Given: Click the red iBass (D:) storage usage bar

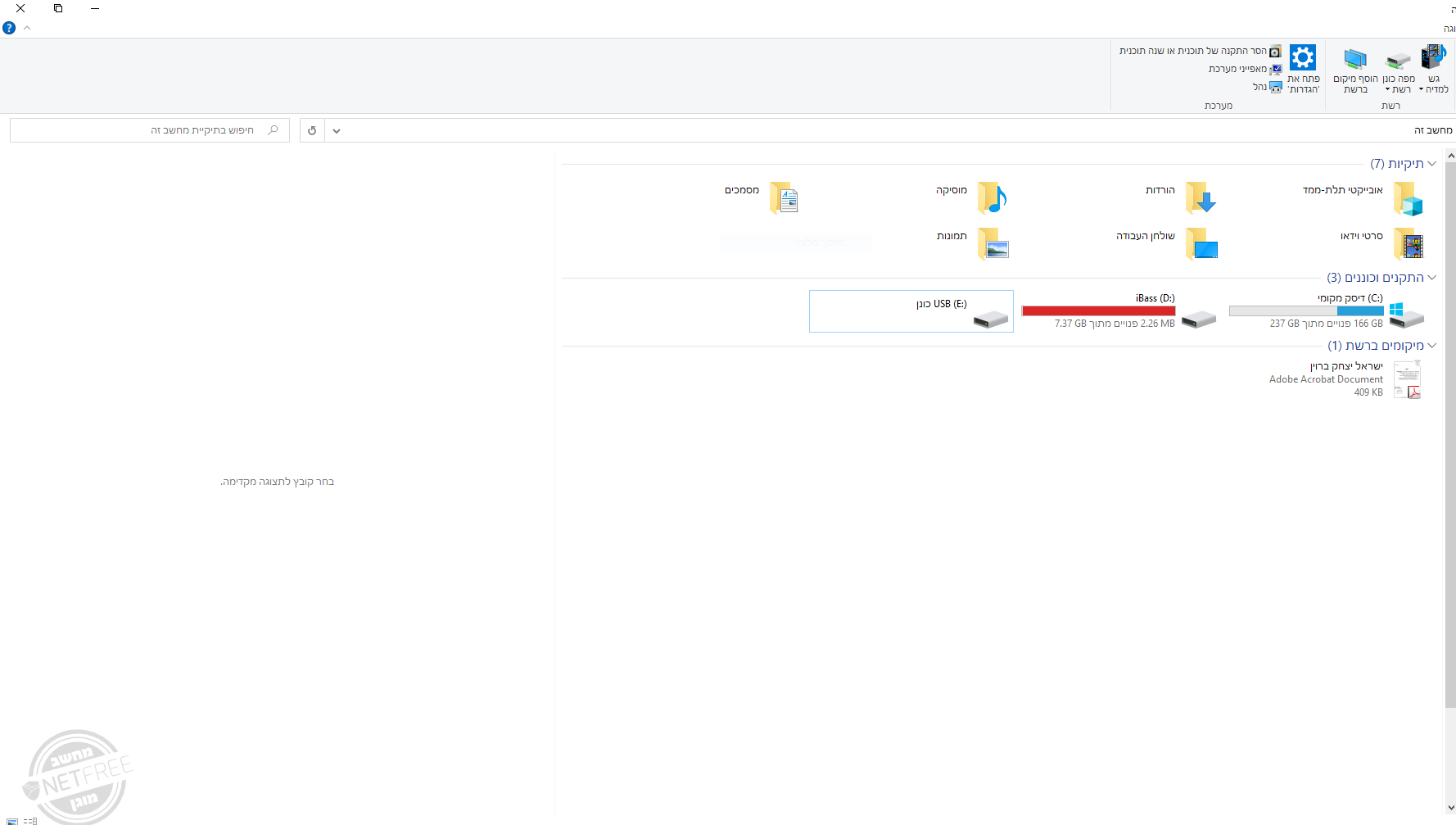Looking at the screenshot, I should pyautogui.click(x=1098, y=311).
